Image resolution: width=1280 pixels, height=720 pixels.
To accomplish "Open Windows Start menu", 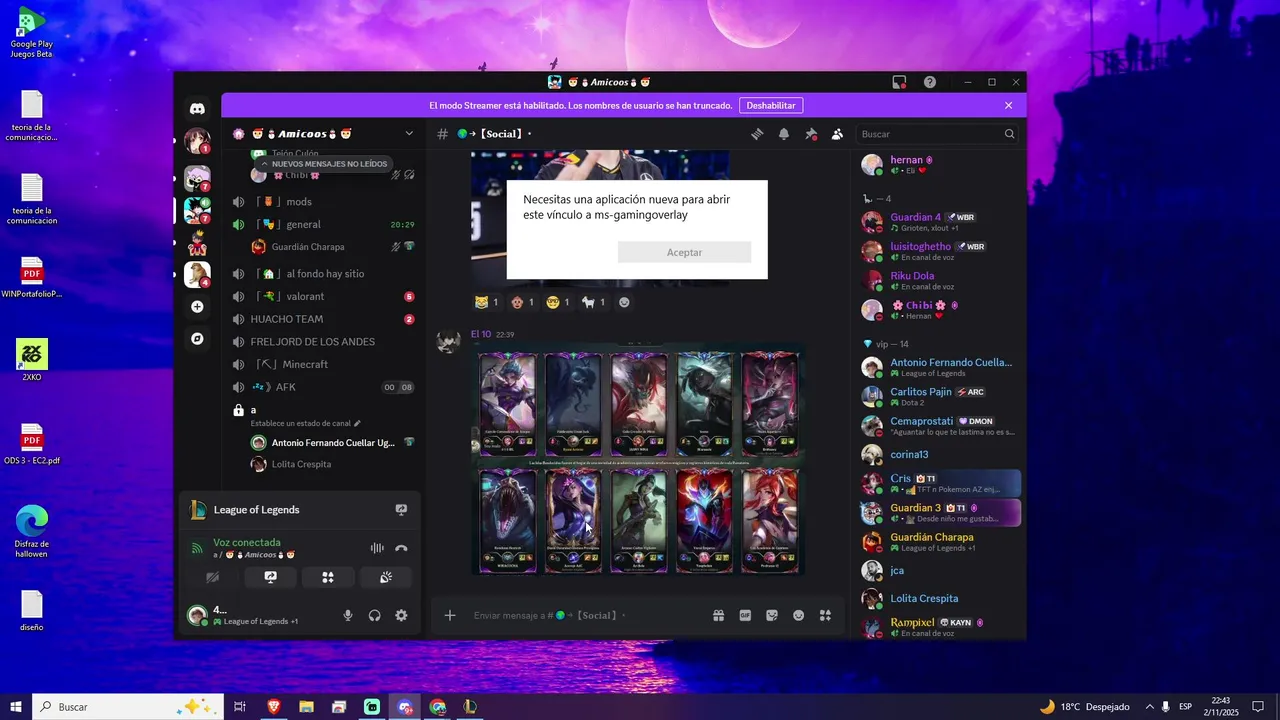I will pos(15,707).
